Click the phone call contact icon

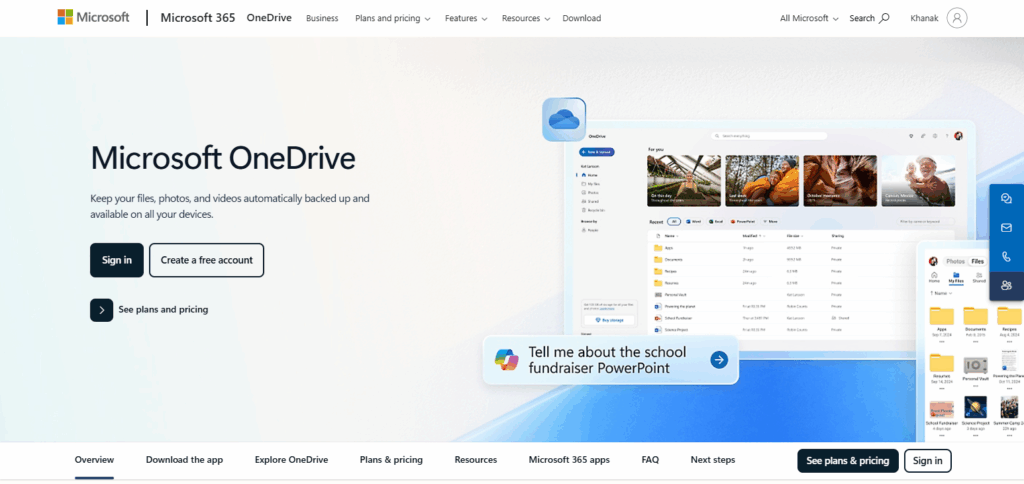tap(1006, 257)
